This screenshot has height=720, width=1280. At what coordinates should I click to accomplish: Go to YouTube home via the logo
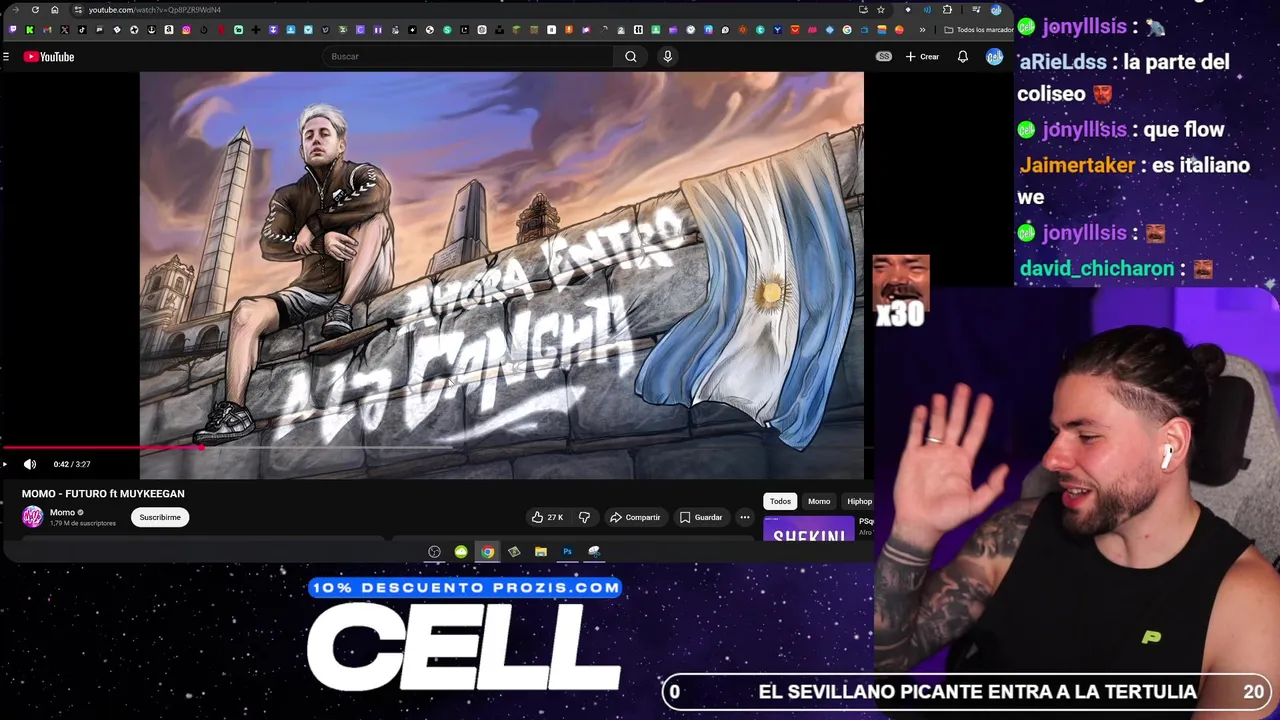click(x=49, y=57)
